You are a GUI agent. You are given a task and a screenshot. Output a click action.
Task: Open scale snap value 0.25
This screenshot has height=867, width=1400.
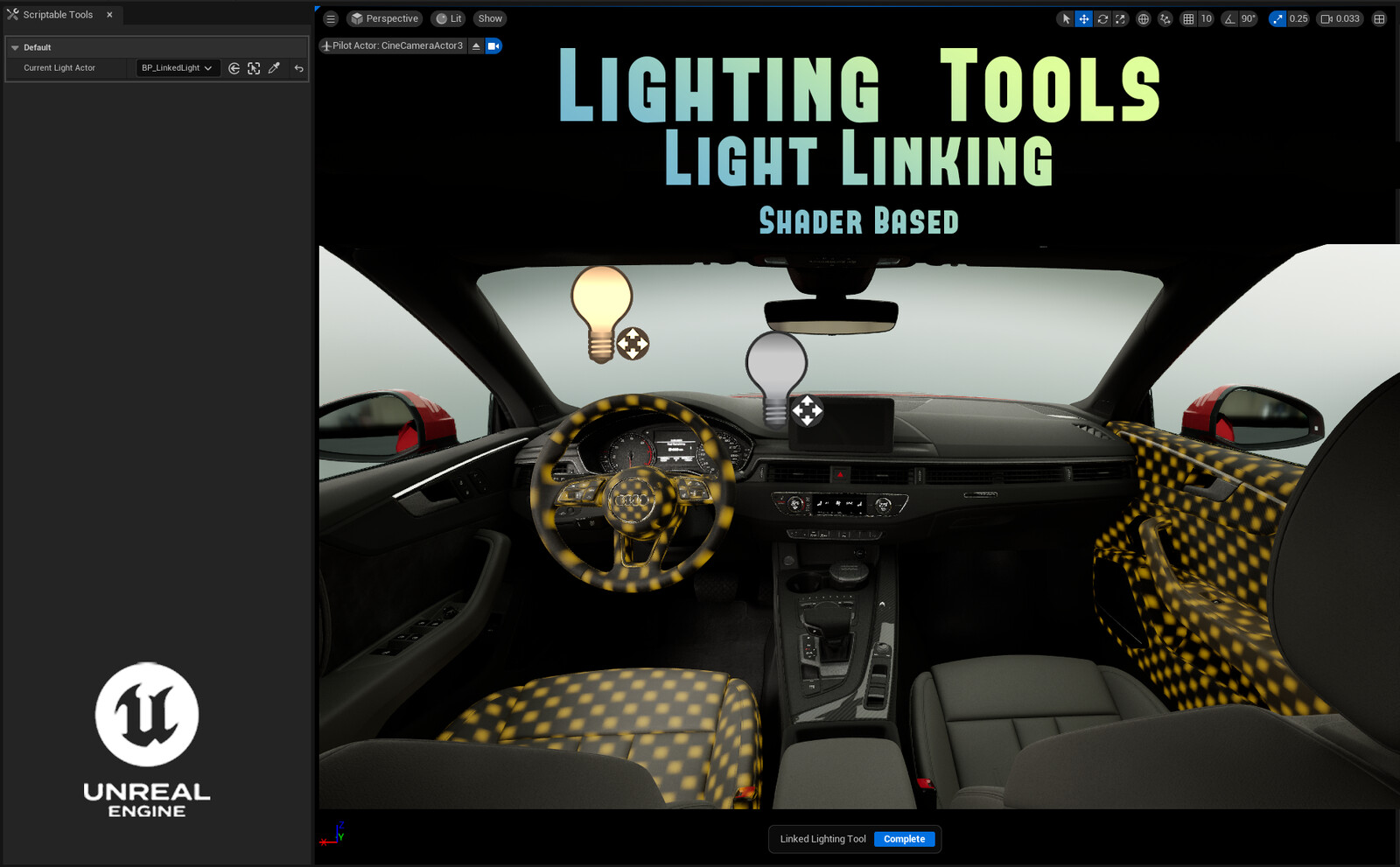click(1298, 18)
